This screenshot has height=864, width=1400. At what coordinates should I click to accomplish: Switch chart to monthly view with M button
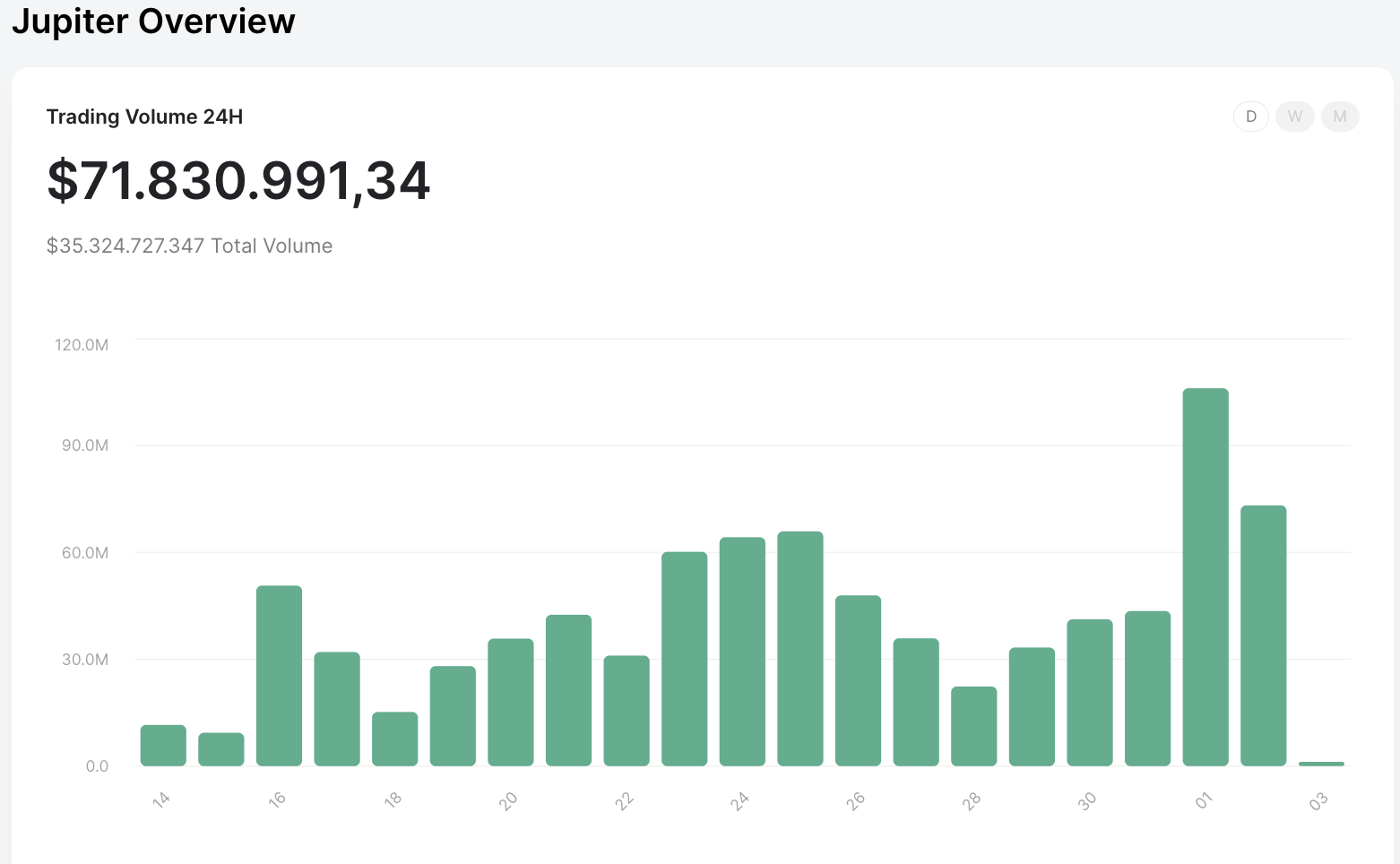coord(1340,117)
